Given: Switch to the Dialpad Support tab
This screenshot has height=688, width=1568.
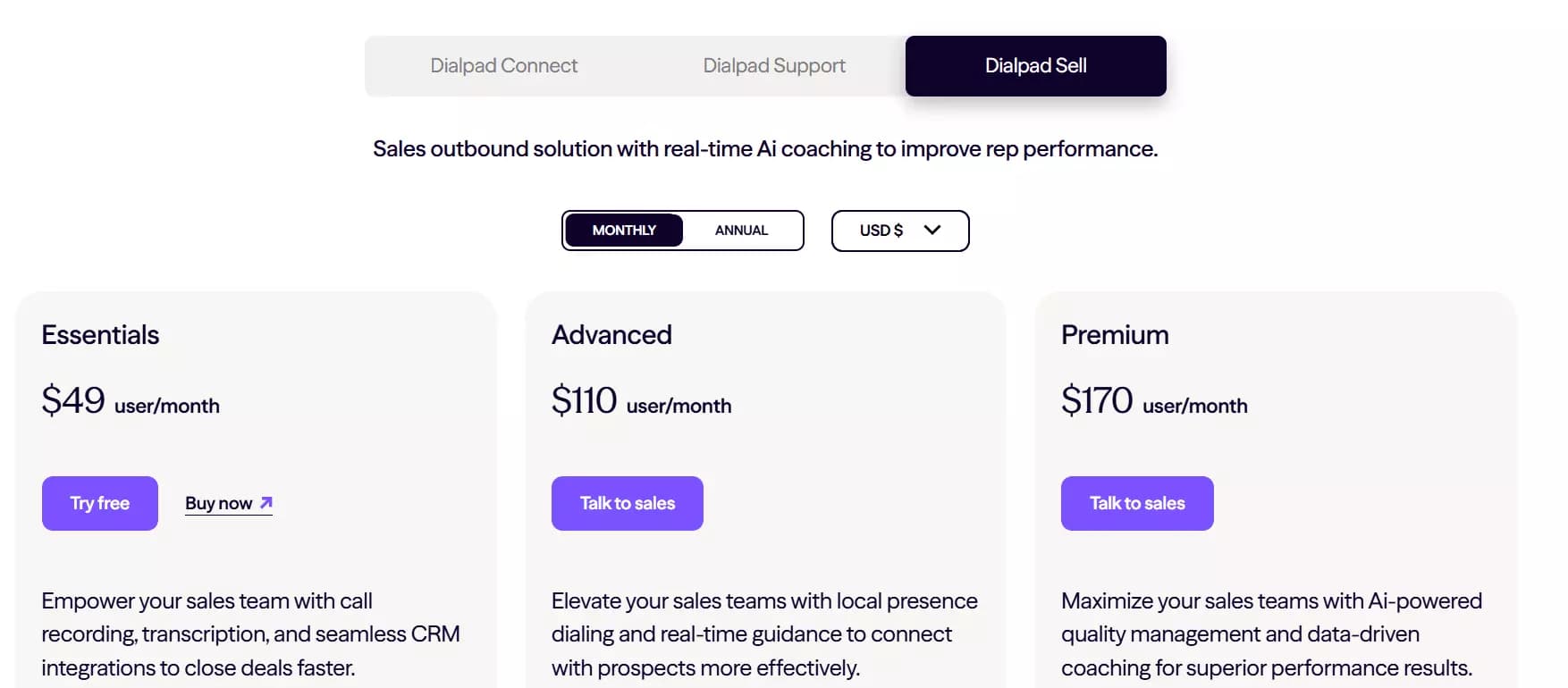Looking at the screenshot, I should point(774,65).
